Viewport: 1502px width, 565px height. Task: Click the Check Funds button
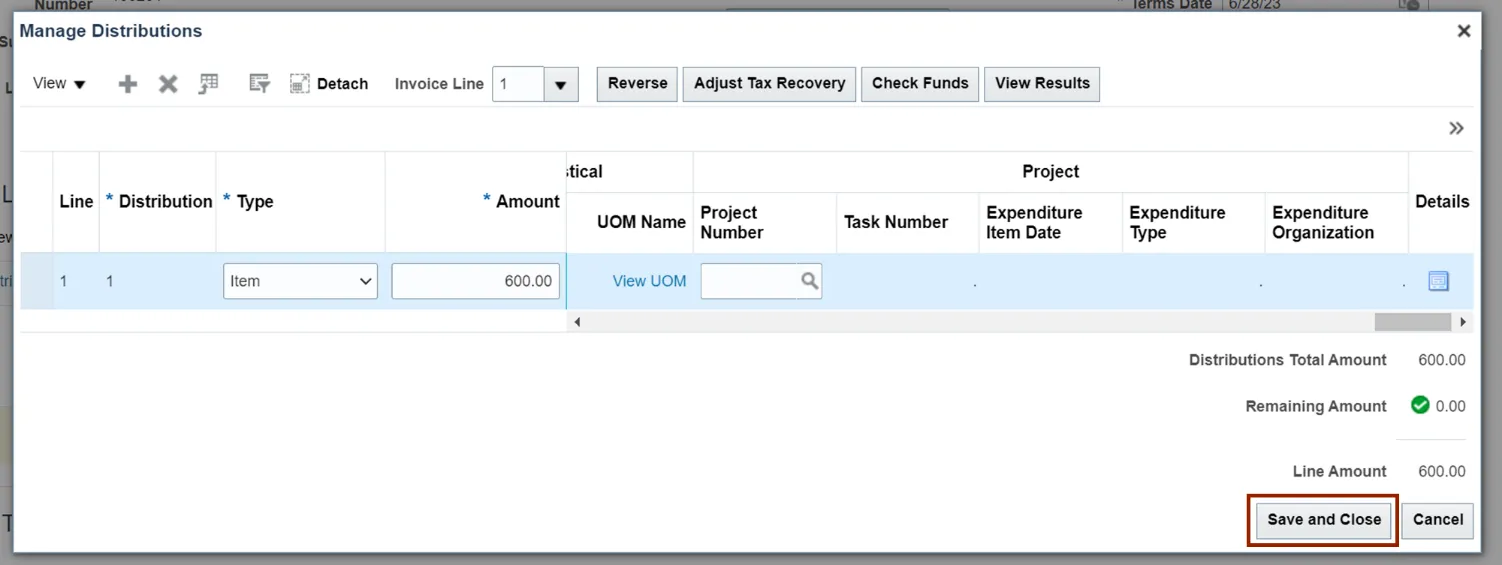coord(920,84)
